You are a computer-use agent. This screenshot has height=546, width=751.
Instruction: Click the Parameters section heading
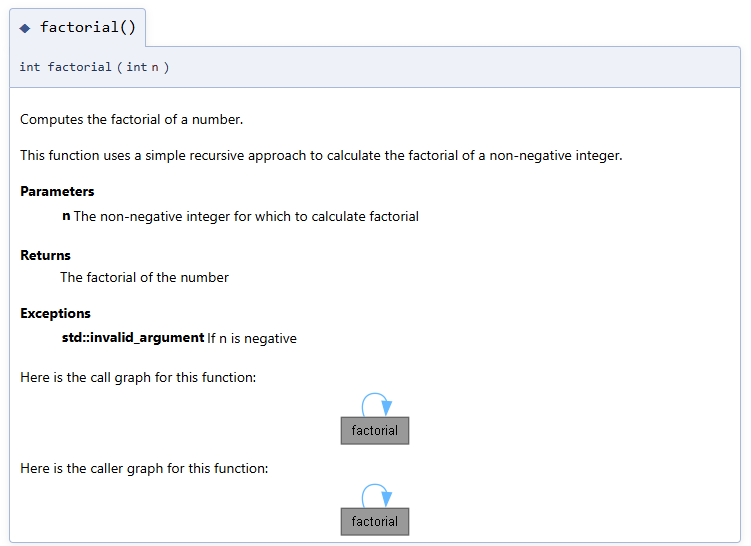[57, 191]
